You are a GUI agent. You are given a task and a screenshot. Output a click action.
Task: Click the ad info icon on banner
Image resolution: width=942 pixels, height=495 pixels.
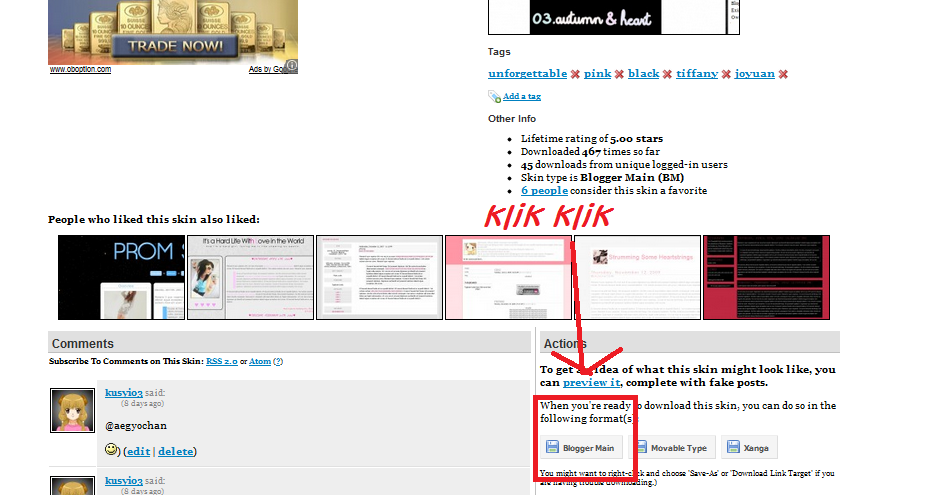[291, 65]
